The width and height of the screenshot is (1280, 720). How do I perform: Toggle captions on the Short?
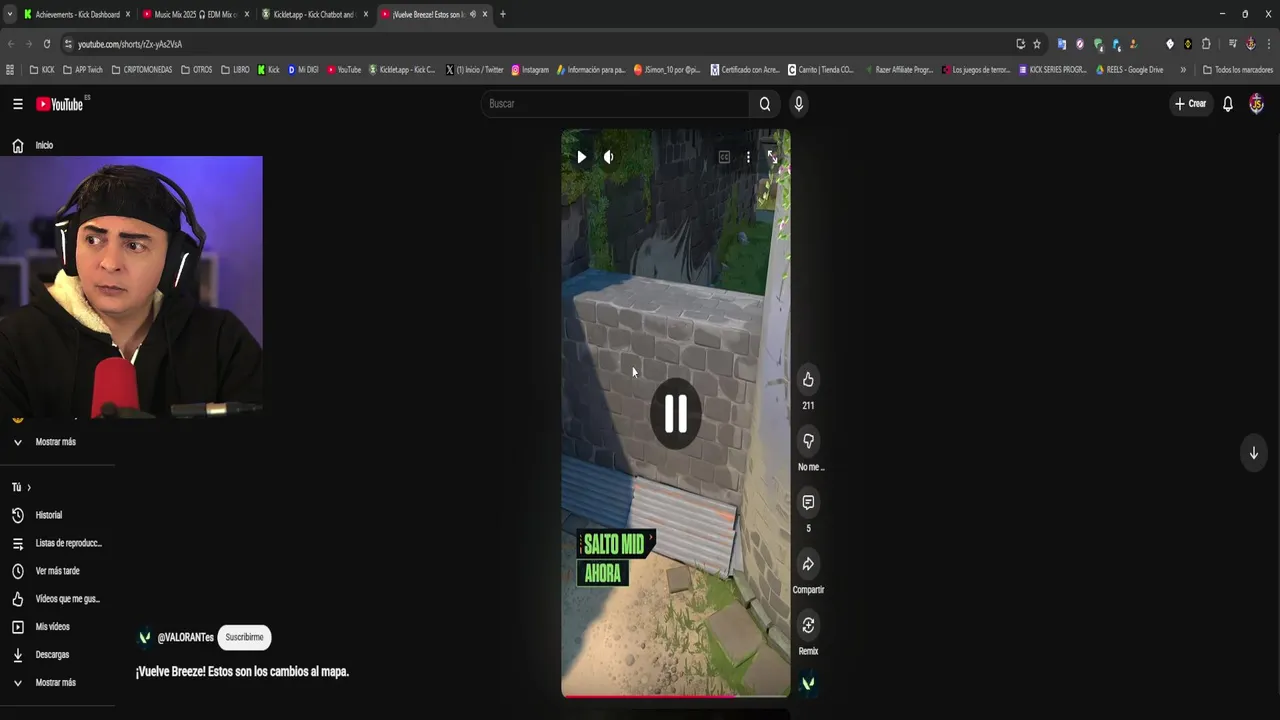coord(724,157)
